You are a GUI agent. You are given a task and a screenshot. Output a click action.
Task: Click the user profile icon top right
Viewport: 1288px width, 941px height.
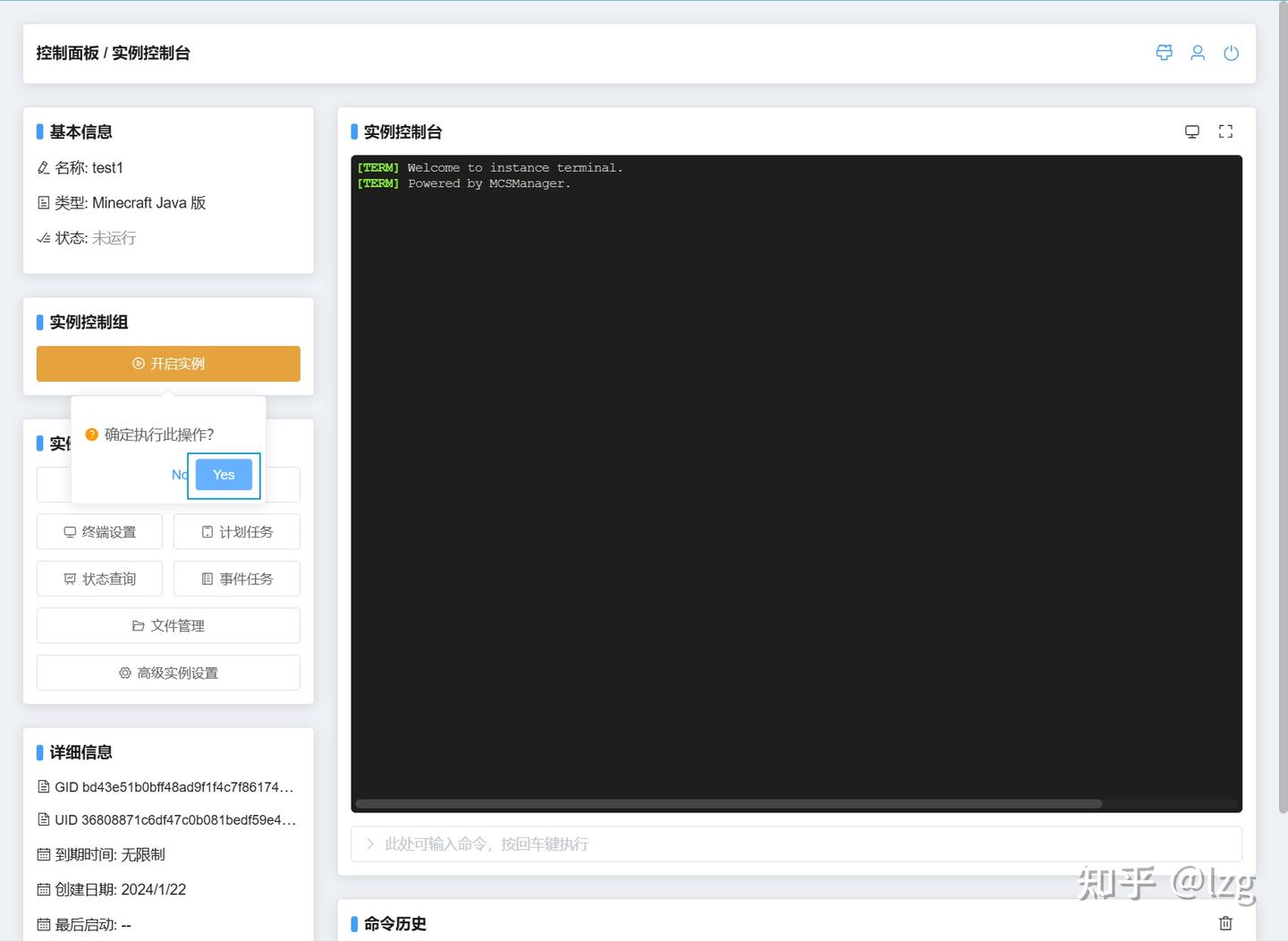click(x=1198, y=53)
